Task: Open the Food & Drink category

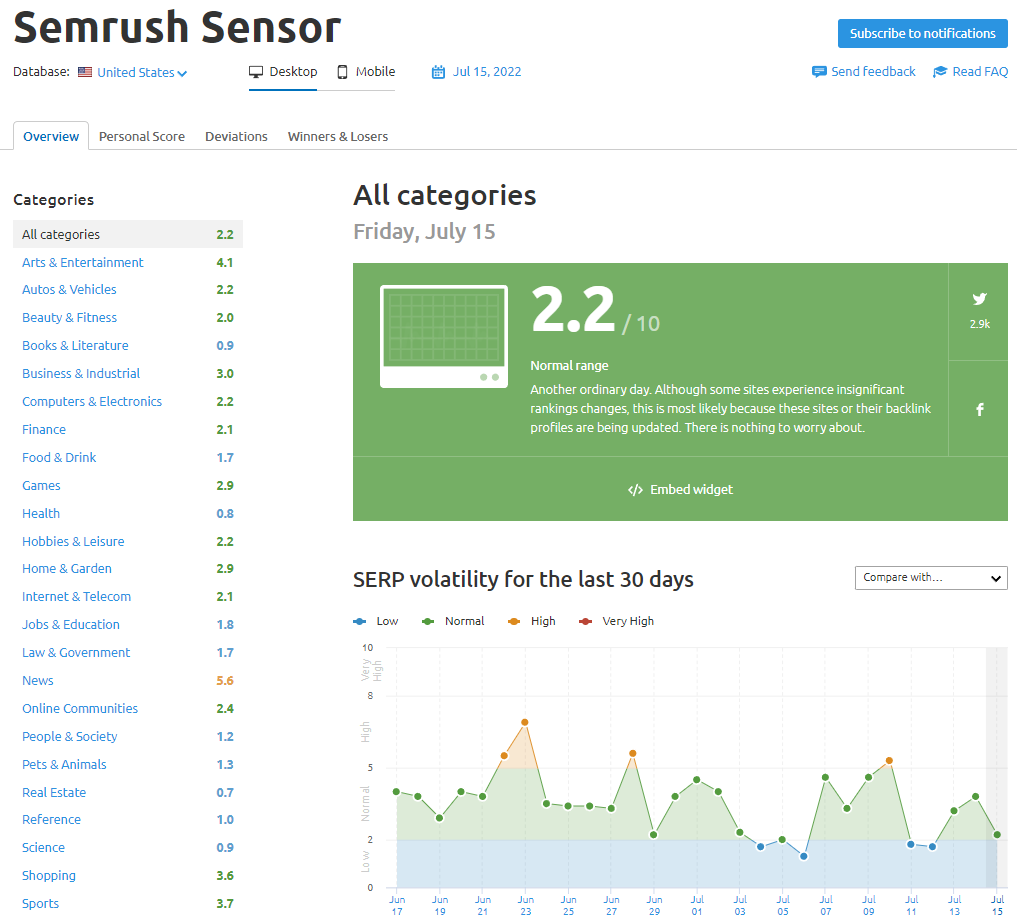Action: (x=59, y=458)
